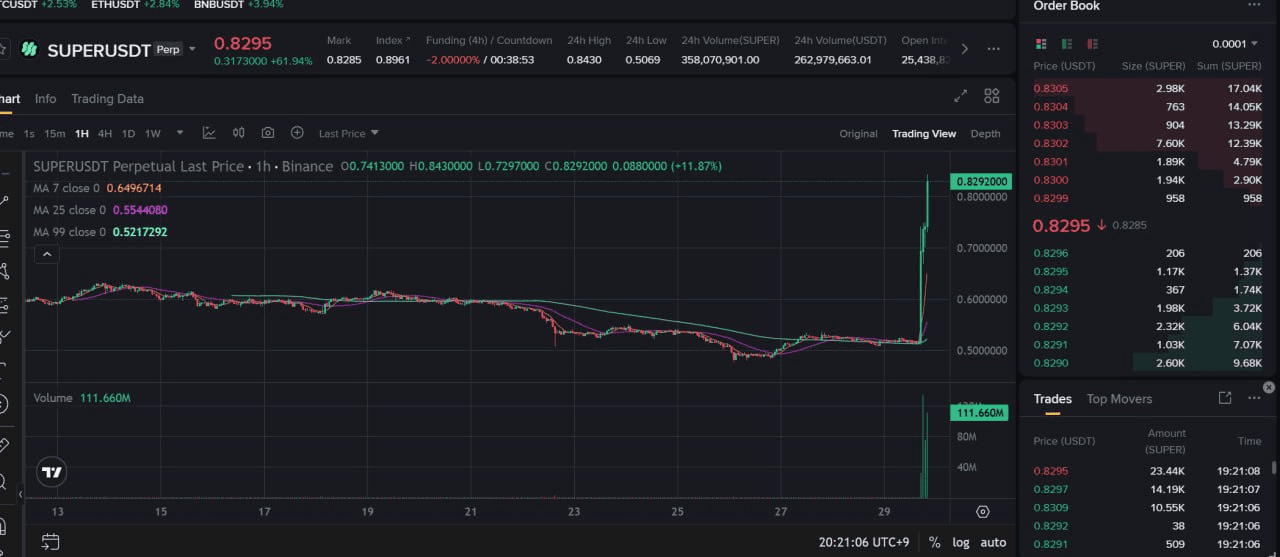Viewport: 1280px width, 557px height.
Task: Switch to the Original chart view
Action: click(x=858, y=133)
